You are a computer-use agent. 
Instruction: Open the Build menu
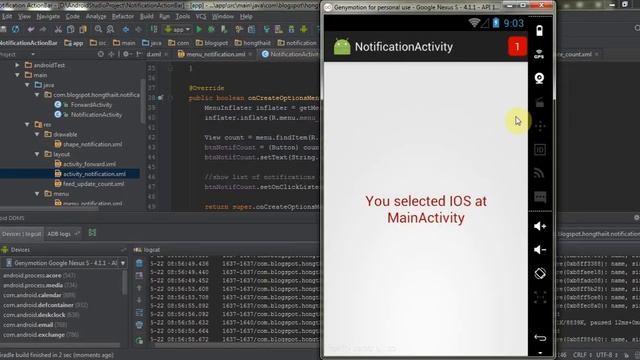147,17
